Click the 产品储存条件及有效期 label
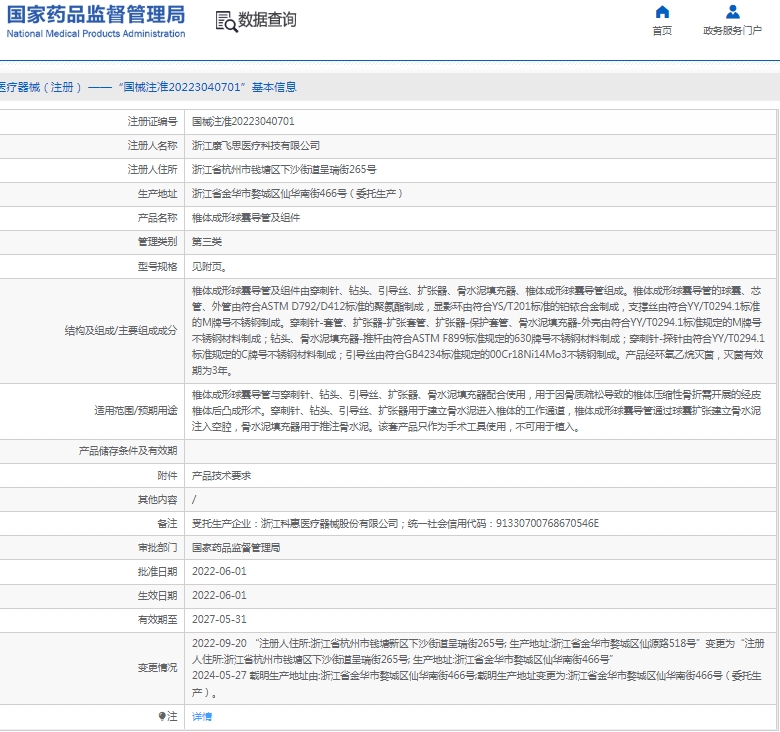Screen dimensions: 780x732 pyautogui.click(x=128, y=451)
